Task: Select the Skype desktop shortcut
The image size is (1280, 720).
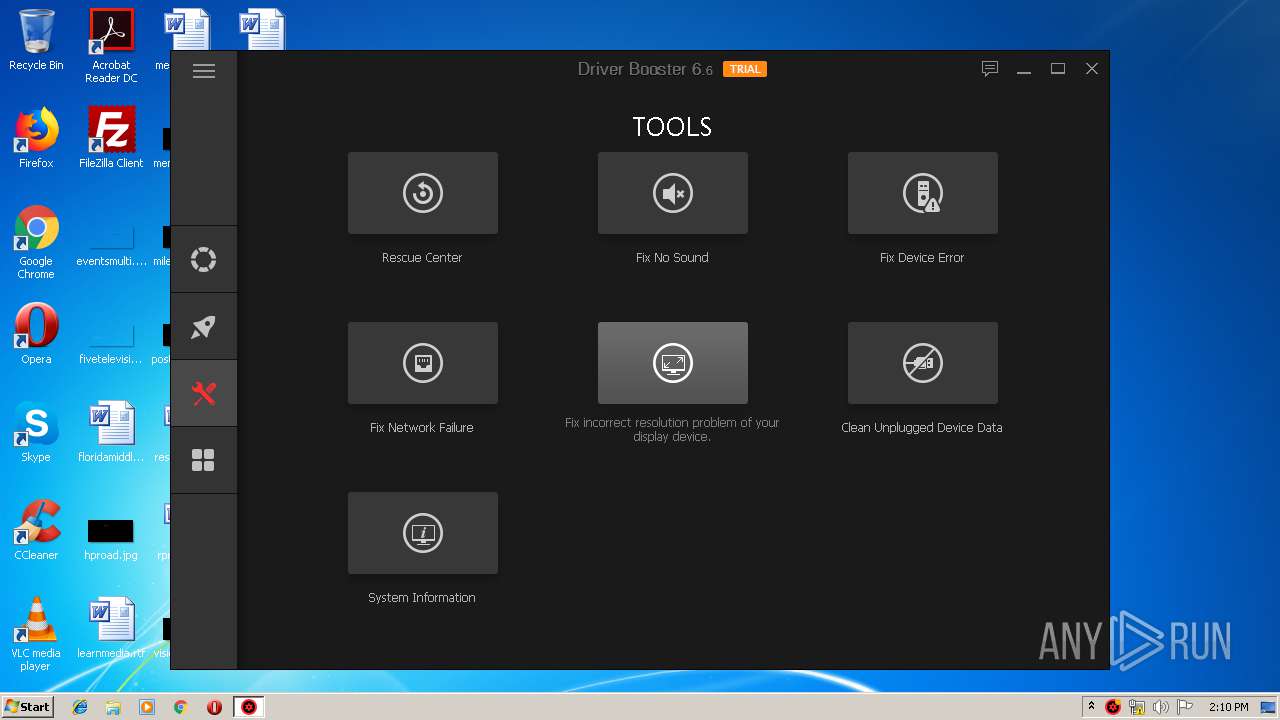Action: pyautogui.click(x=36, y=432)
